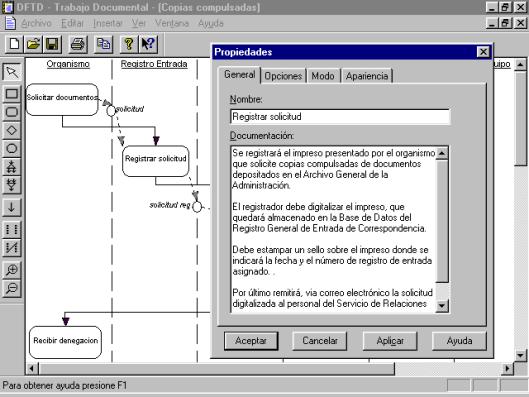Open the Ventana menu
529x397 pixels.
tap(172, 23)
